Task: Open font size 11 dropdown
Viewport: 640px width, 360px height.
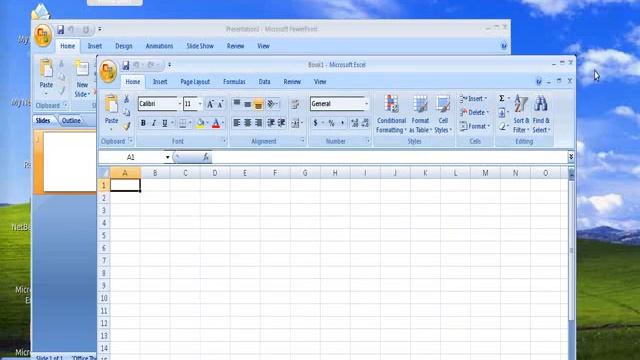Action: [200, 104]
